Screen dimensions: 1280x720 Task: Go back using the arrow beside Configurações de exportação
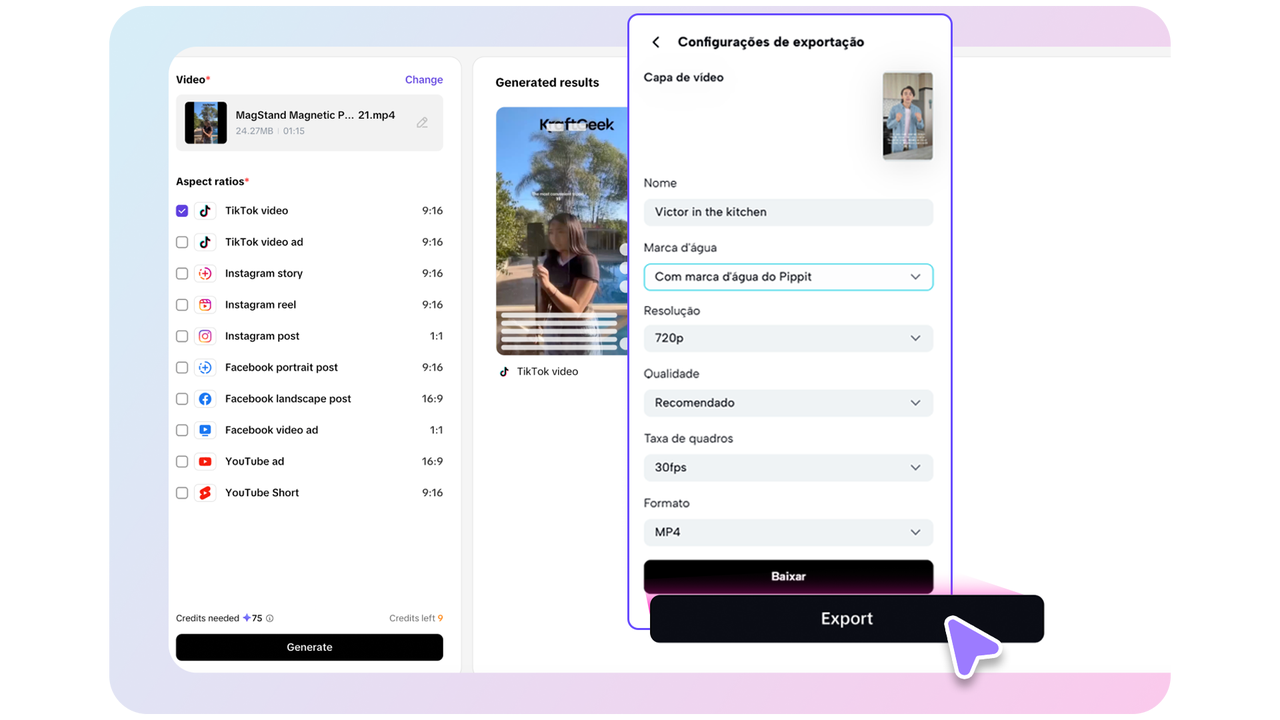[656, 42]
